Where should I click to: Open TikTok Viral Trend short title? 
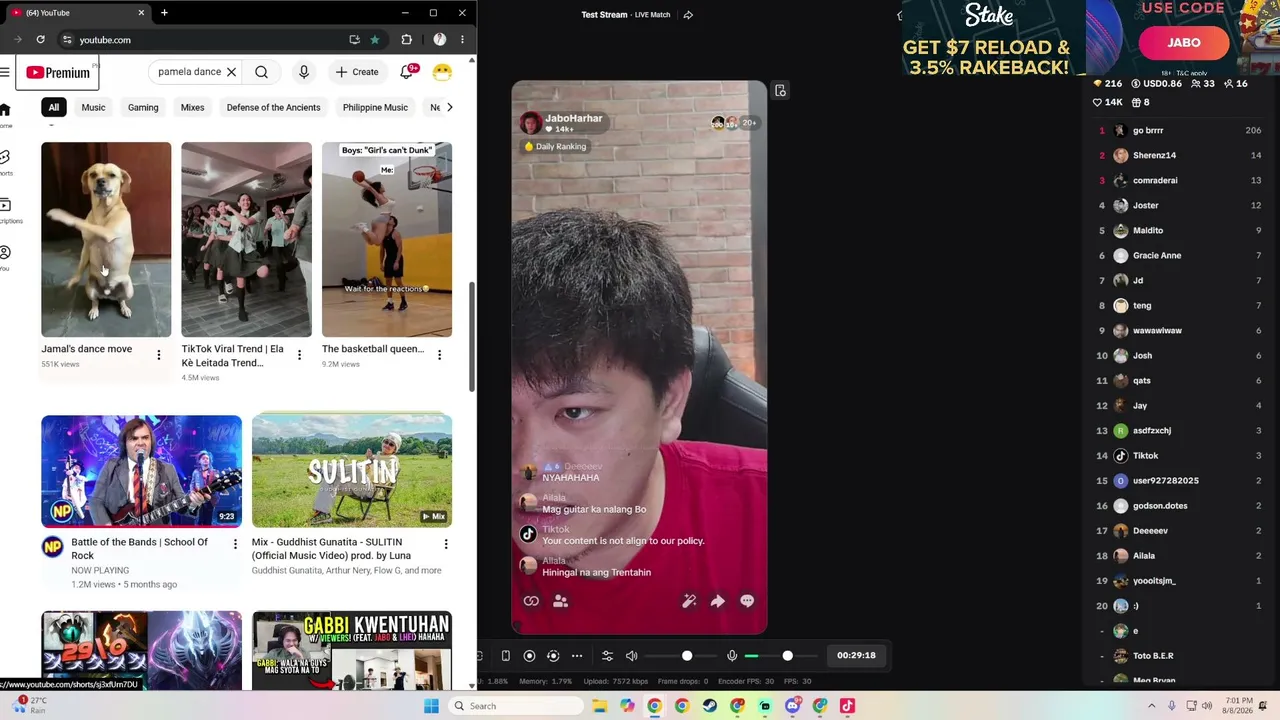coord(232,356)
